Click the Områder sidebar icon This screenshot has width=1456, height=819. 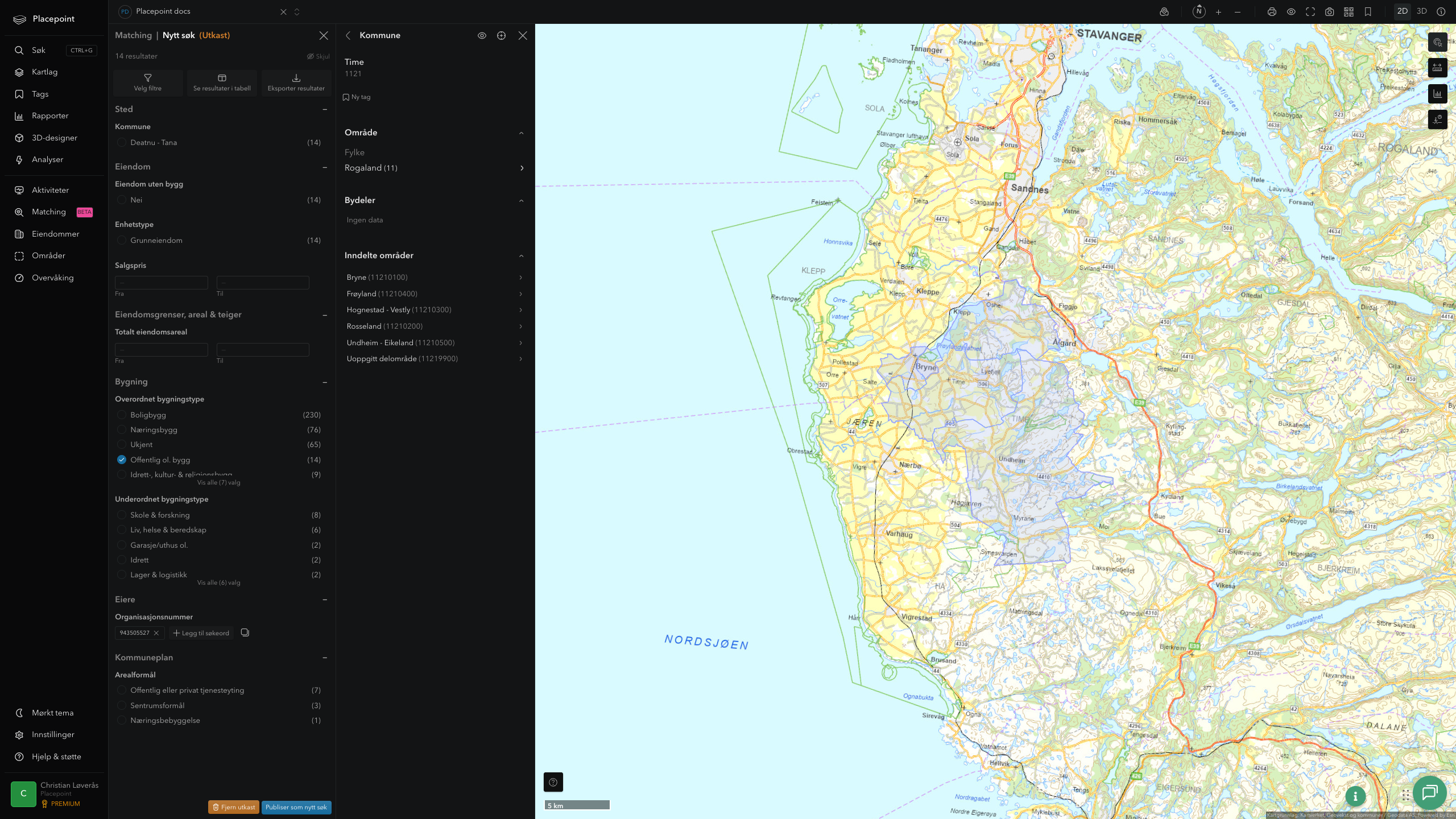[19, 256]
